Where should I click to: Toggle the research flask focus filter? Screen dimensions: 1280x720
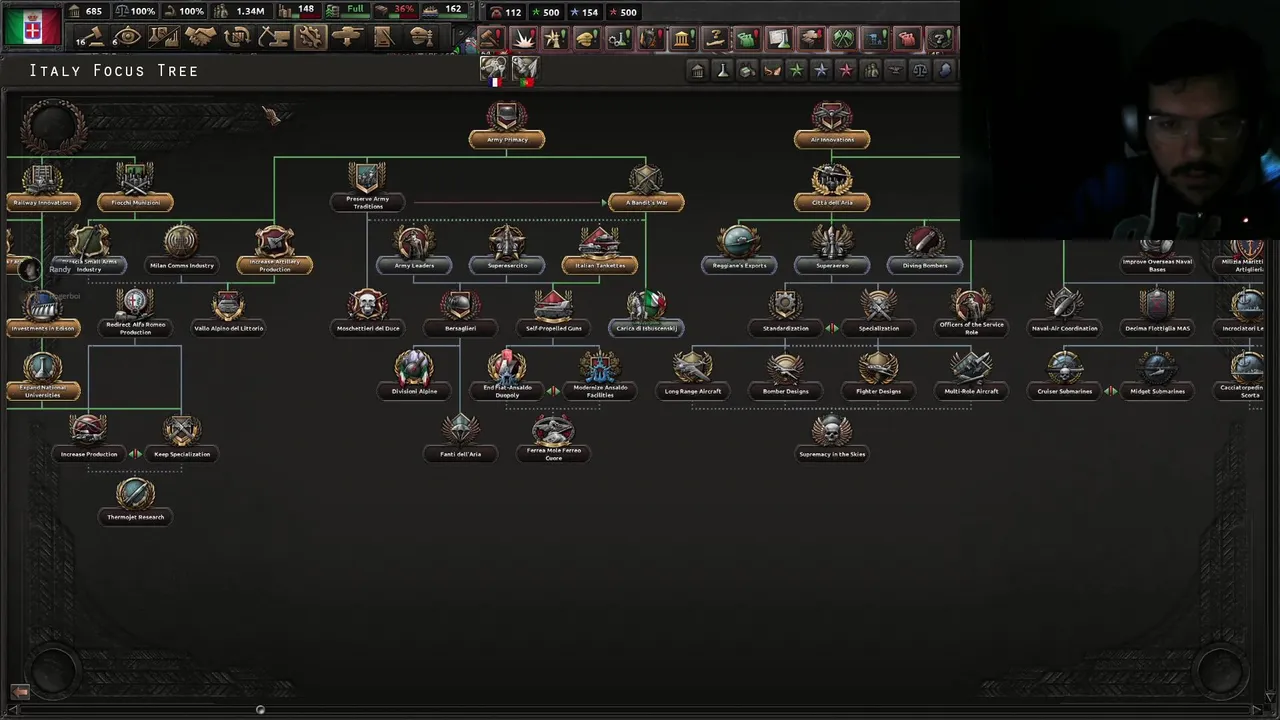pyautogui.click(x=722, y=70)
